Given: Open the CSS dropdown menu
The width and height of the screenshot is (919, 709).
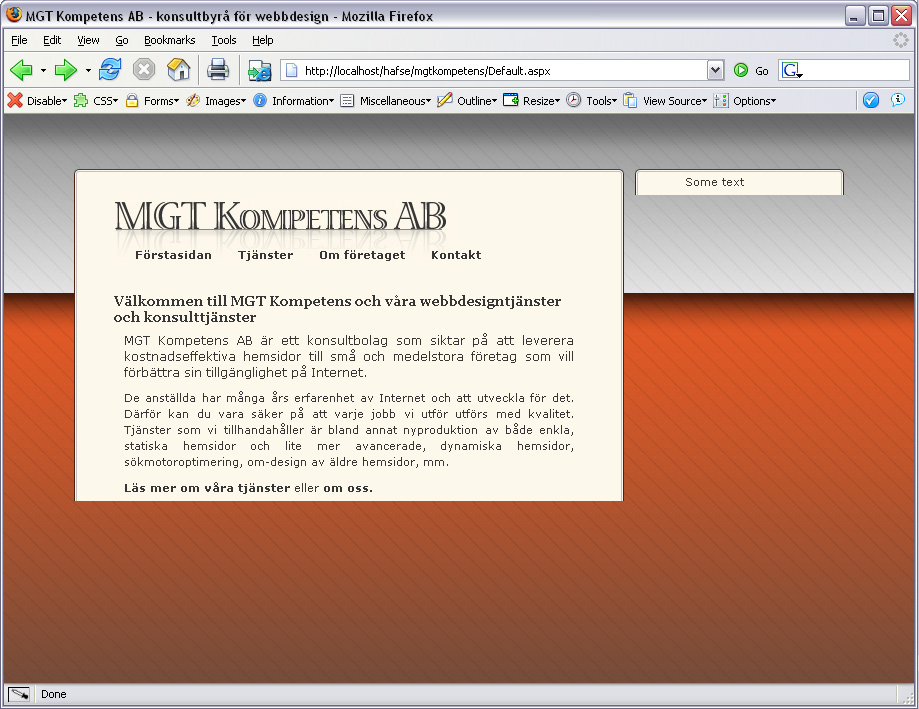Looking at the screenshot, I should [105, 101].
